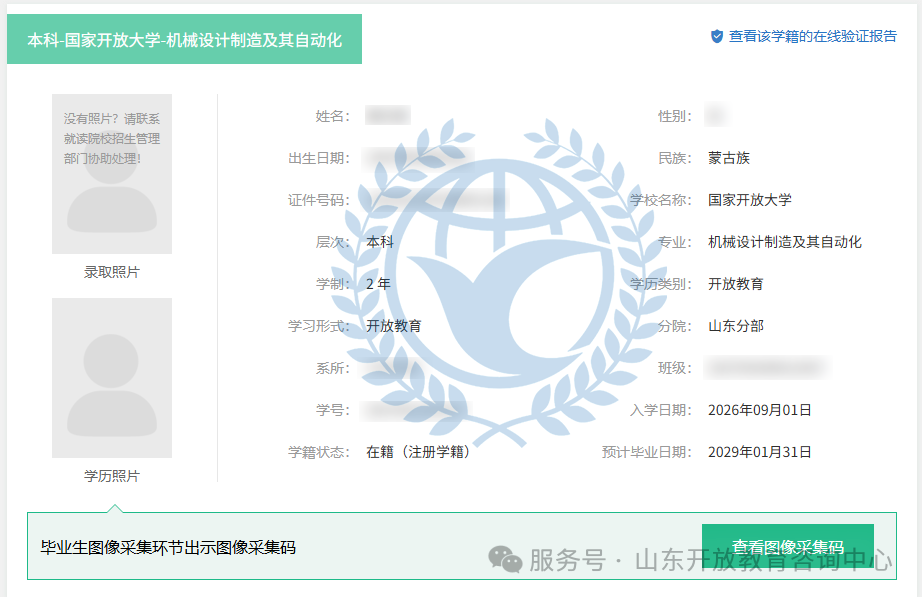Click the 姓名 field label
Viewport: 922px width, 597px height.
click(332, 116)
